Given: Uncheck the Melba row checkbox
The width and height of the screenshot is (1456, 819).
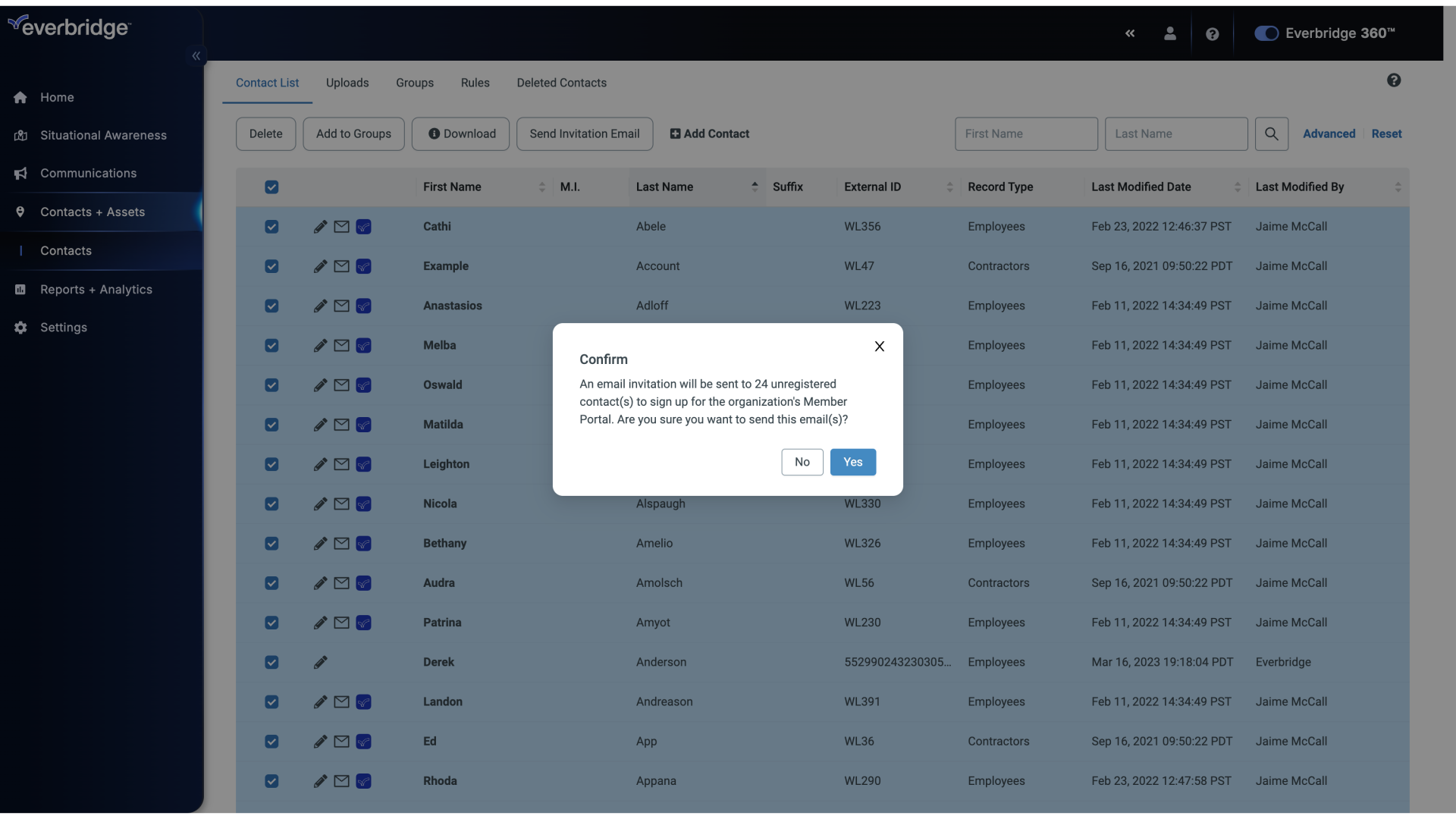Looking at the screenshot, I should coord(271,345).
